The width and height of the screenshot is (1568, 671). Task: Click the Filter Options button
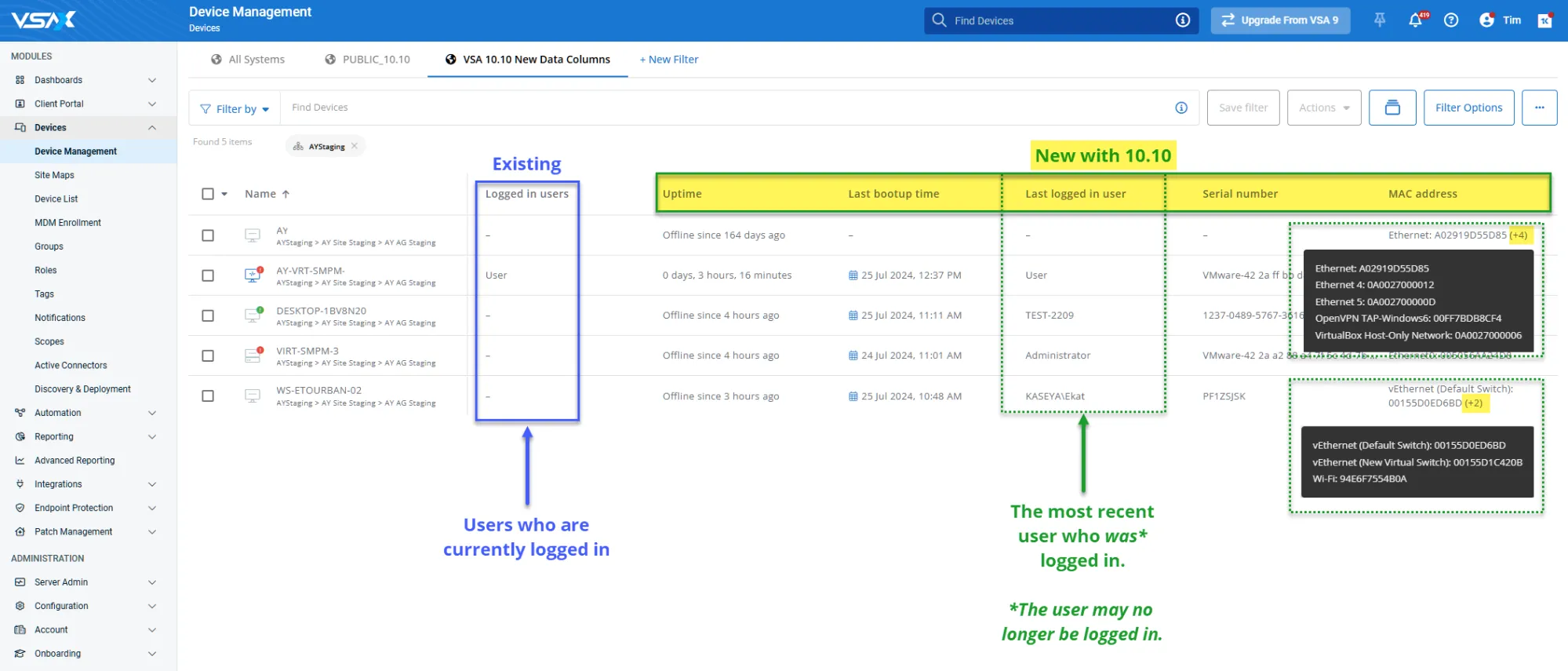coord(1468,108)
